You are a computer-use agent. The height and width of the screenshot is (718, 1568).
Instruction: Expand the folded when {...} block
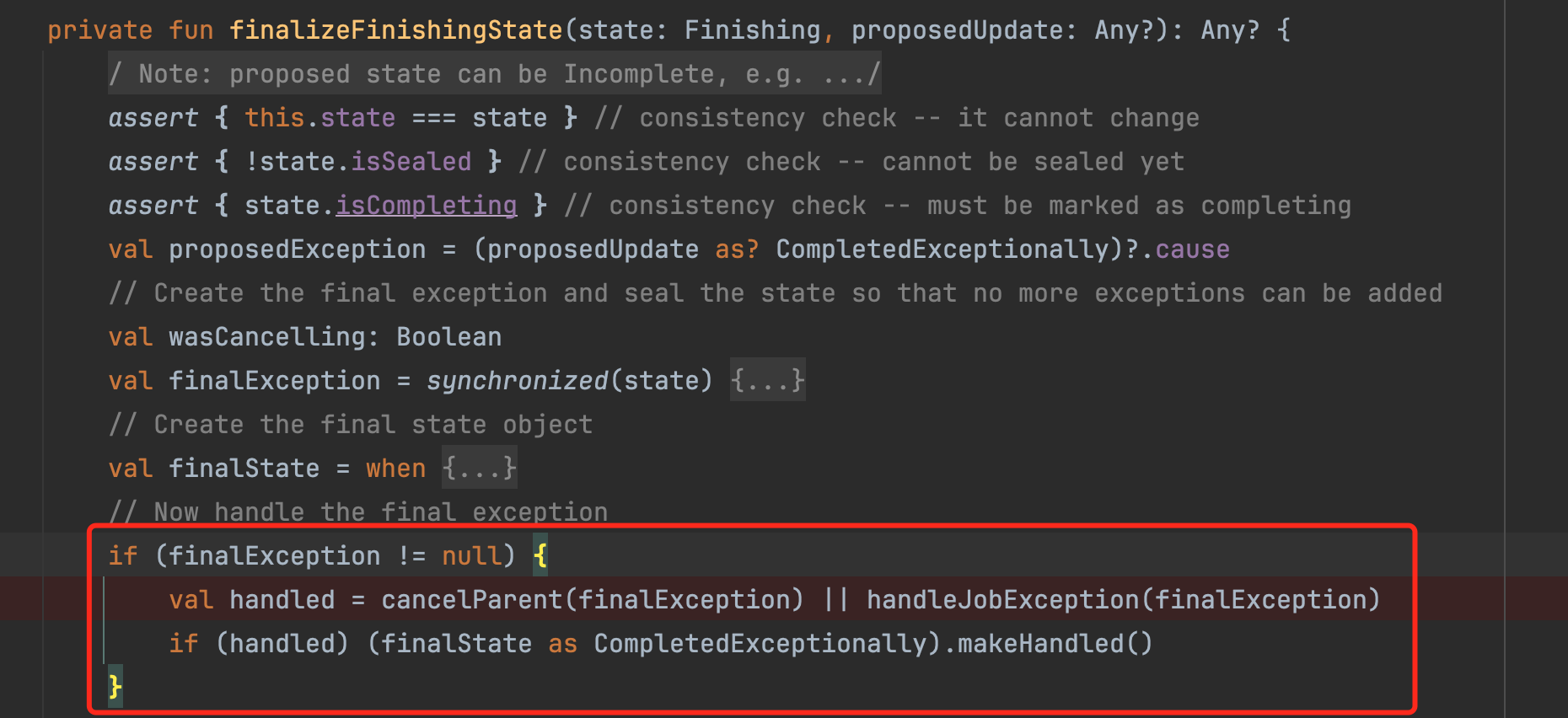[479, 469]
